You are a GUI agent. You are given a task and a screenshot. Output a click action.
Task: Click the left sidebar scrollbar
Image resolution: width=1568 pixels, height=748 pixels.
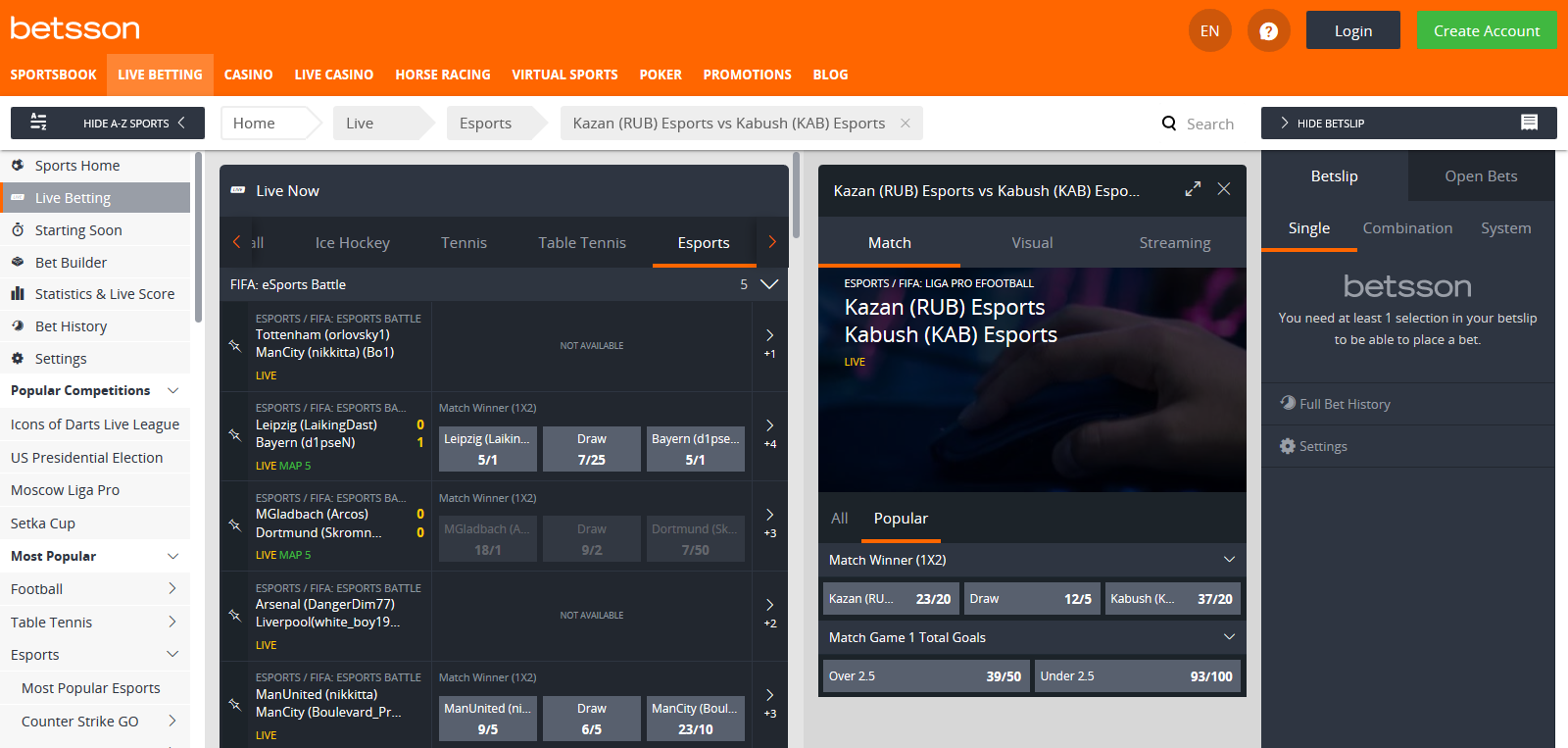pos(199,237)
